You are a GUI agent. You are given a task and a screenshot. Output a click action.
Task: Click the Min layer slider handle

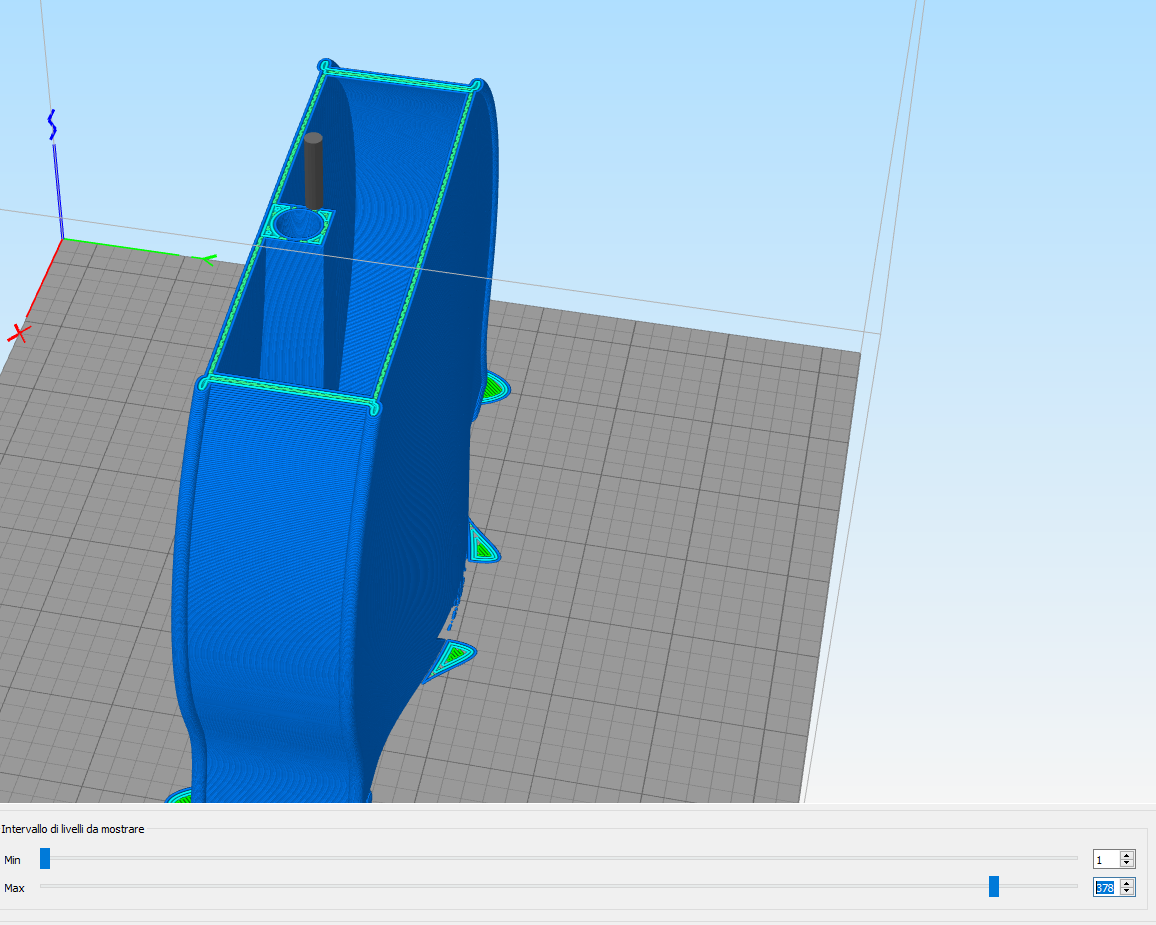click(45, 858)
